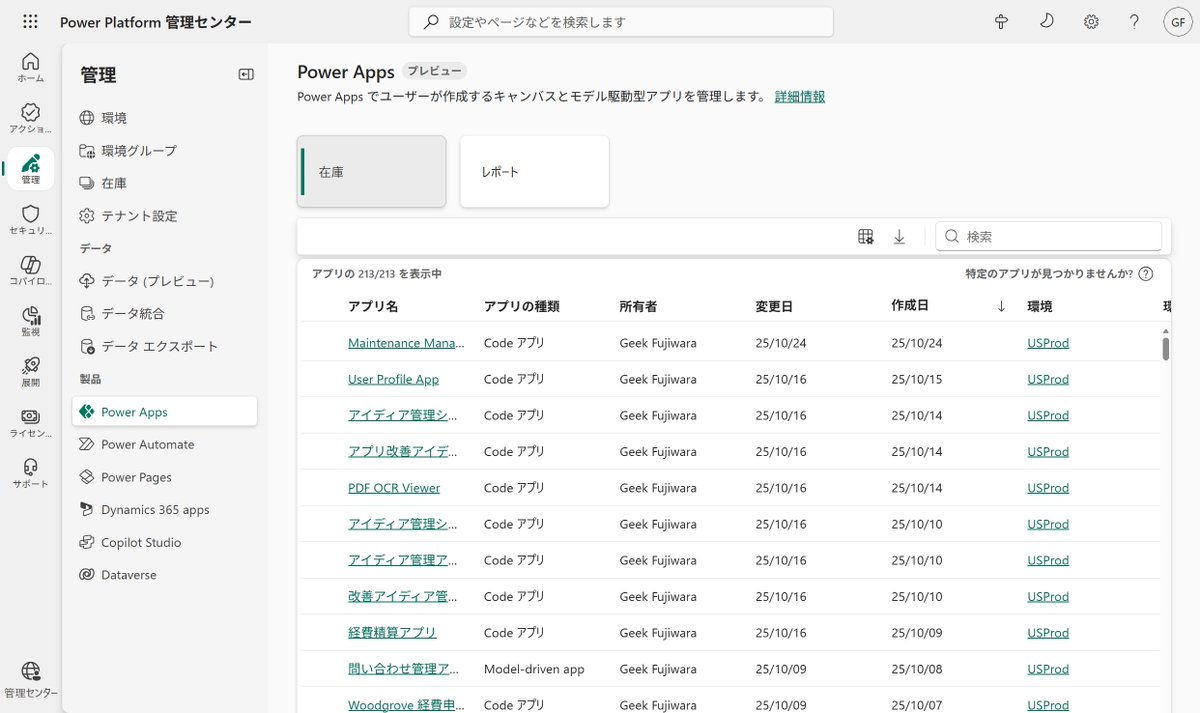Open 監視 monitoring icon in rail
The image size is (1200, 713).
pos(30,321)
